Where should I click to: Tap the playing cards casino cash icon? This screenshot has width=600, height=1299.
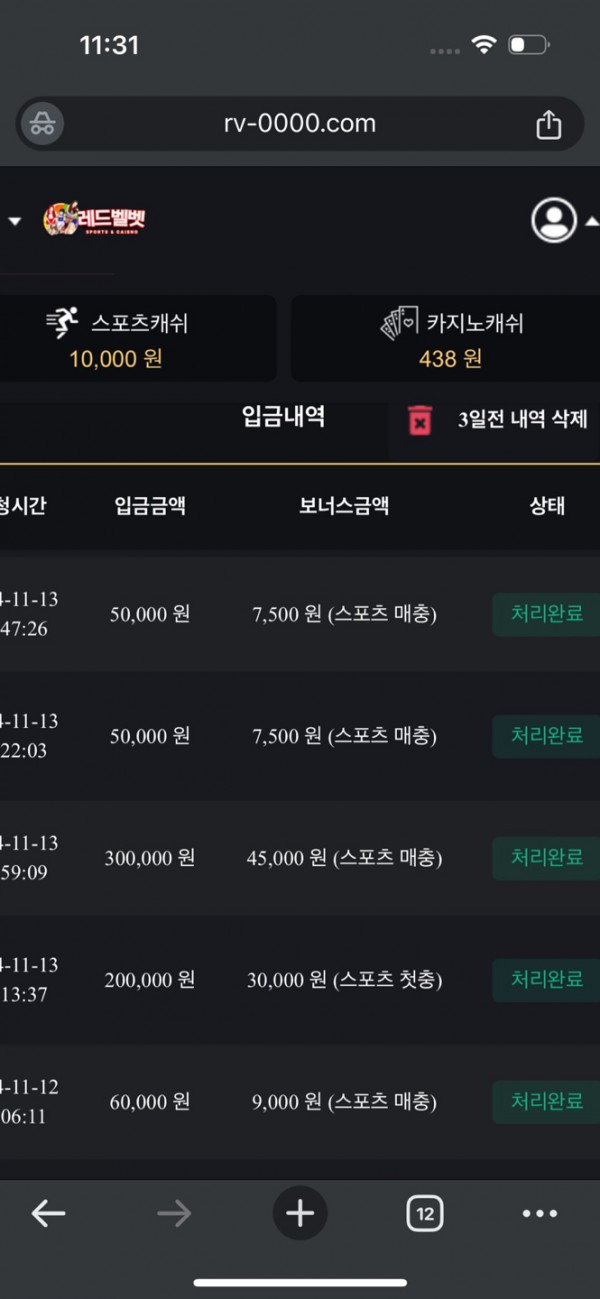[398, 324]
